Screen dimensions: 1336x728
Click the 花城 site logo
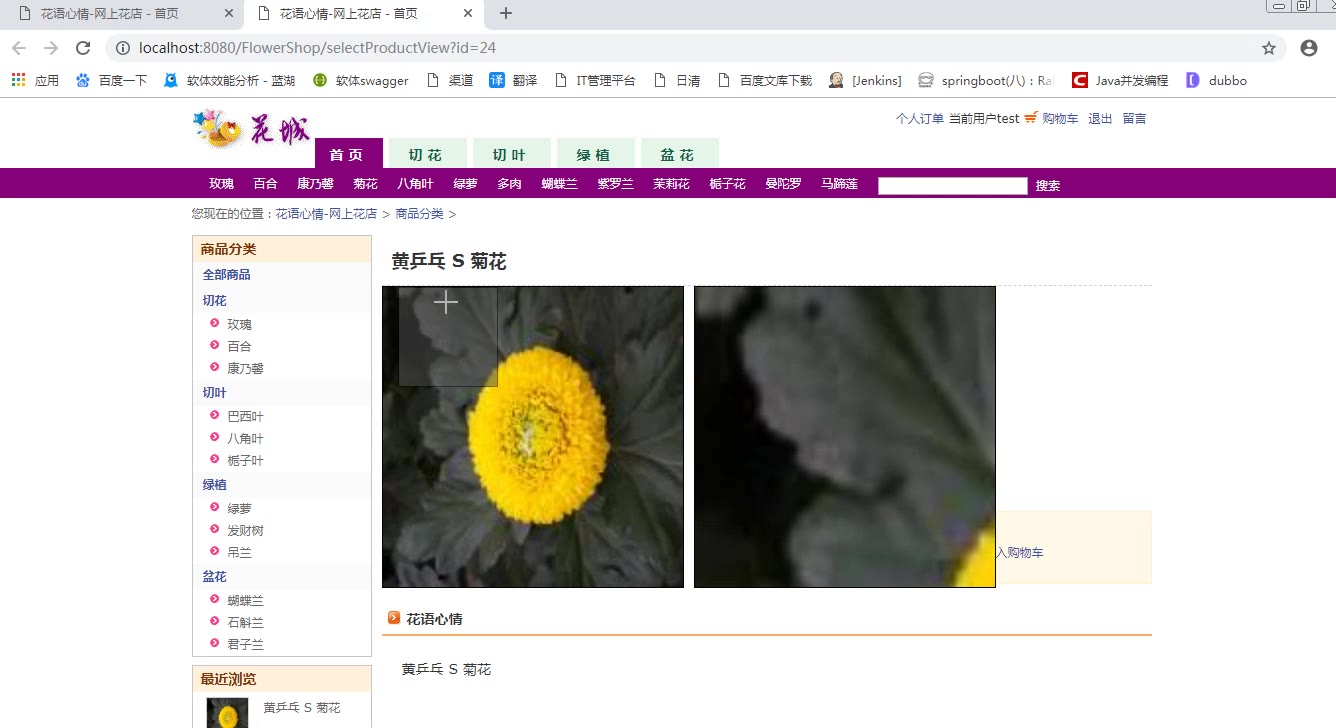coord(251,129)
